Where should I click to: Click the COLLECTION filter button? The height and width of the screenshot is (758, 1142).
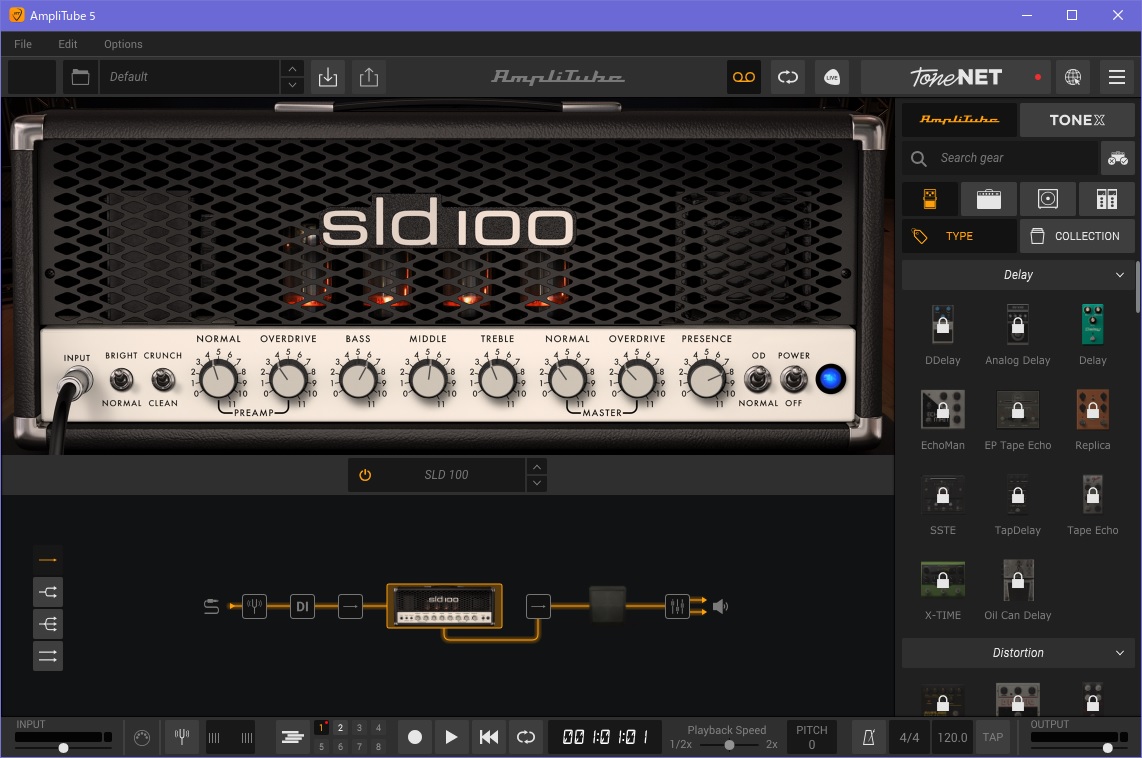pos(1077,236)
